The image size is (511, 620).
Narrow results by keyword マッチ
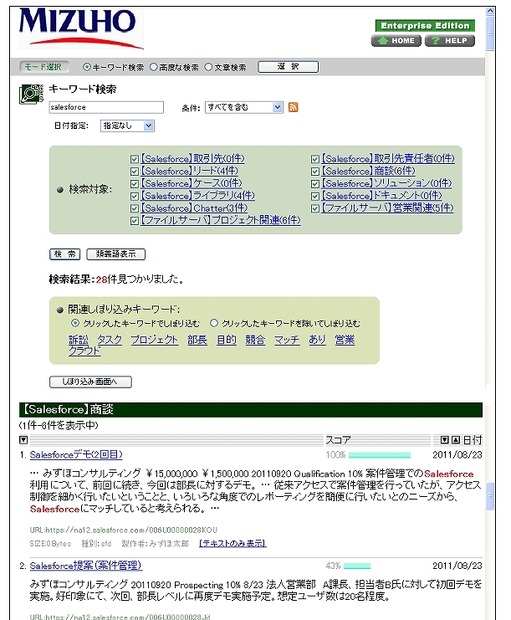tap(287, 340)
